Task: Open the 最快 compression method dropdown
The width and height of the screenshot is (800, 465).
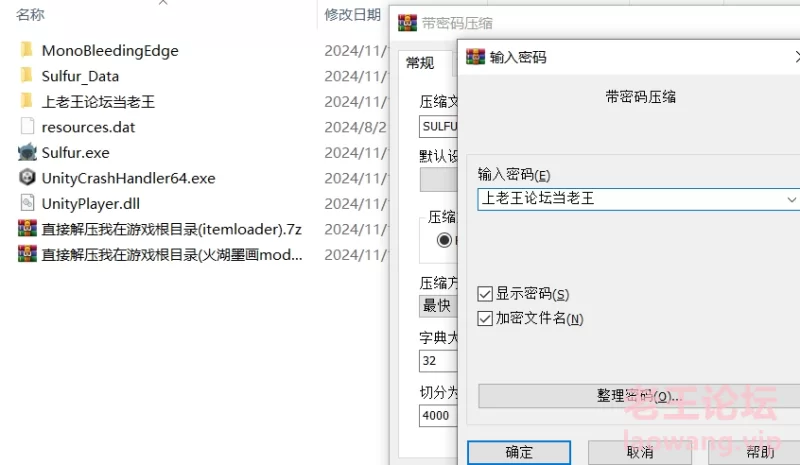Action: 438,306
